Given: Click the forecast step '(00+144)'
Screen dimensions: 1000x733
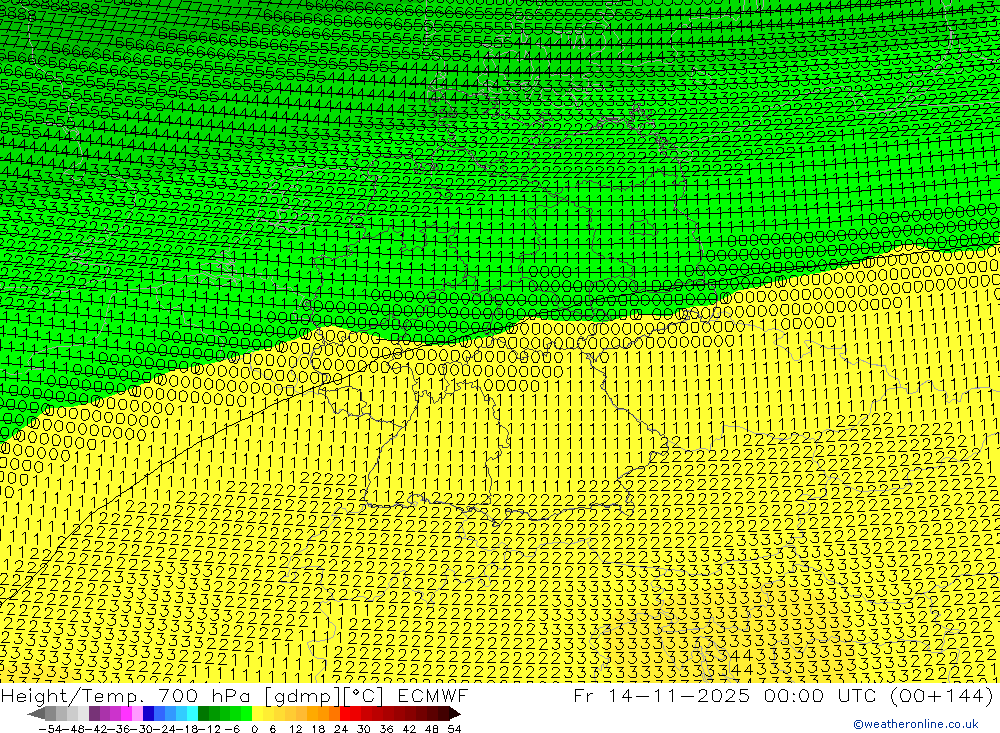Looking at the screenshot, I should [x=941, y=695].
